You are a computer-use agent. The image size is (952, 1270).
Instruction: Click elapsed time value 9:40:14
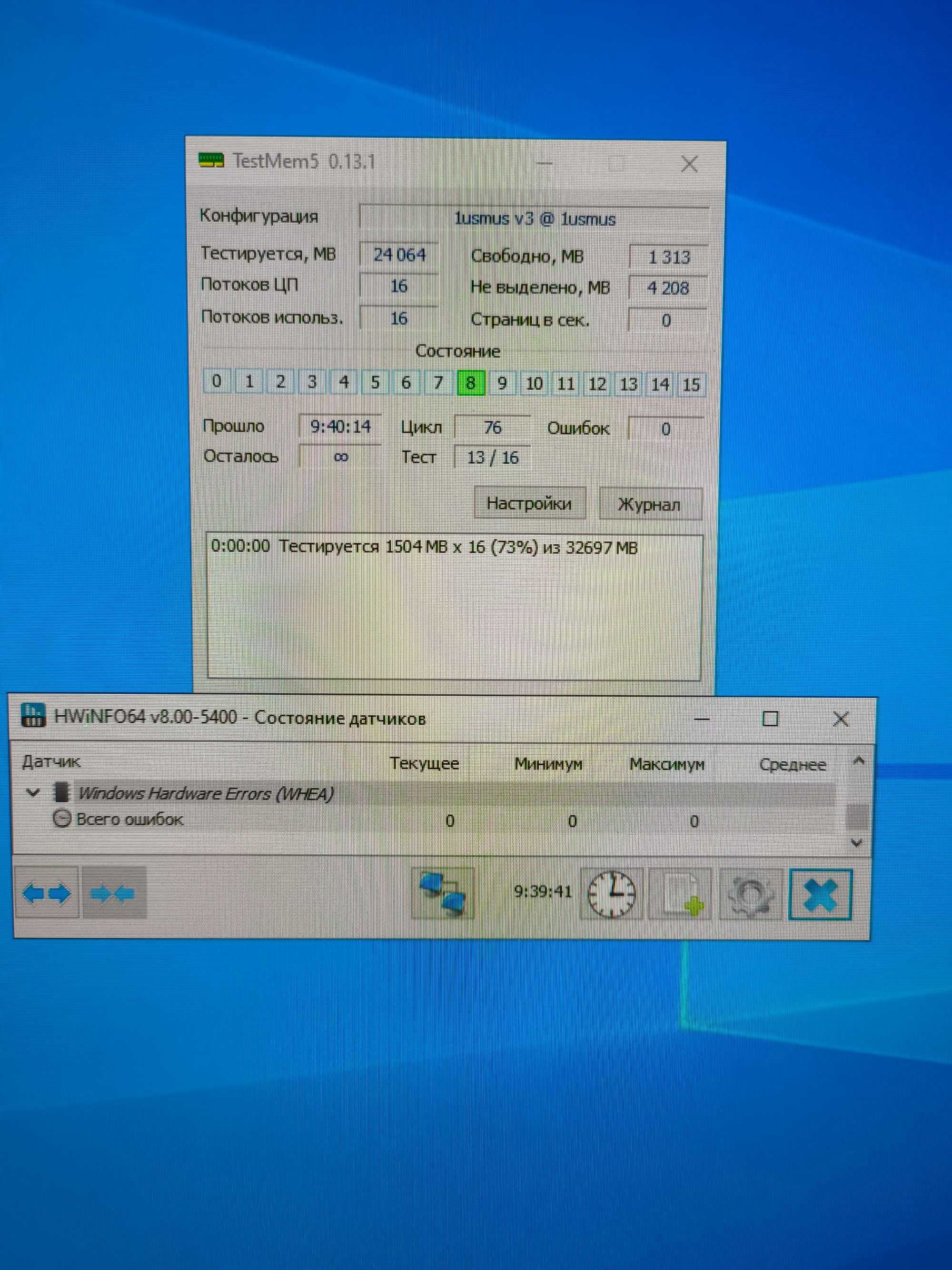click(x=340, y=427)
